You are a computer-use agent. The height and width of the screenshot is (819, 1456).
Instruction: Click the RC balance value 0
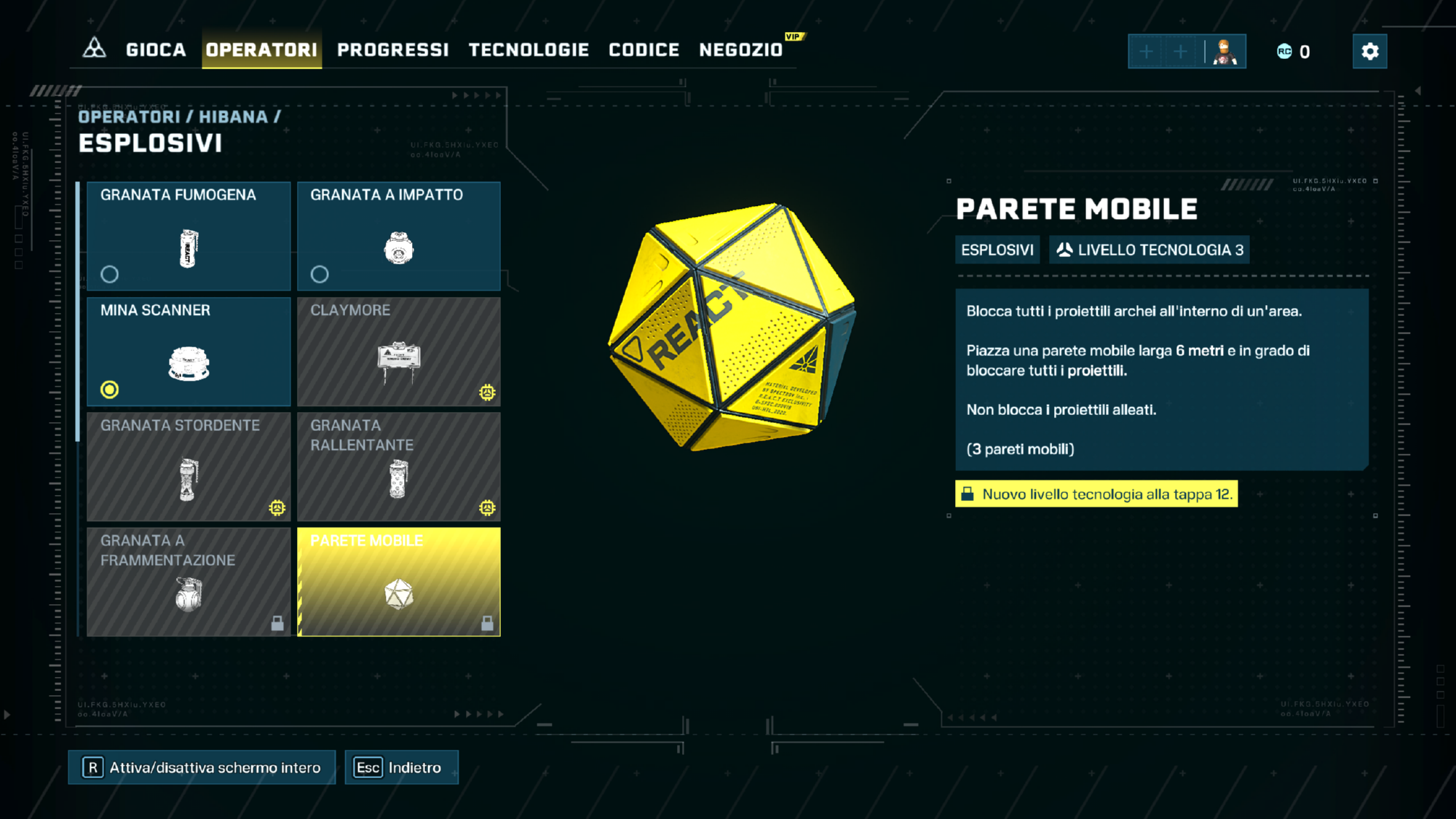1305,52
